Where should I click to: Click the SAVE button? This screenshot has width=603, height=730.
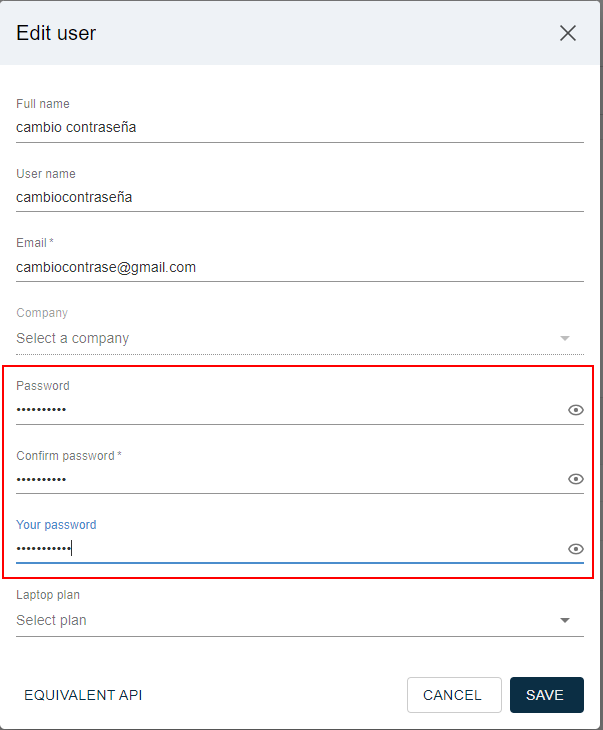pyautogui.click(x=547, y=695)
